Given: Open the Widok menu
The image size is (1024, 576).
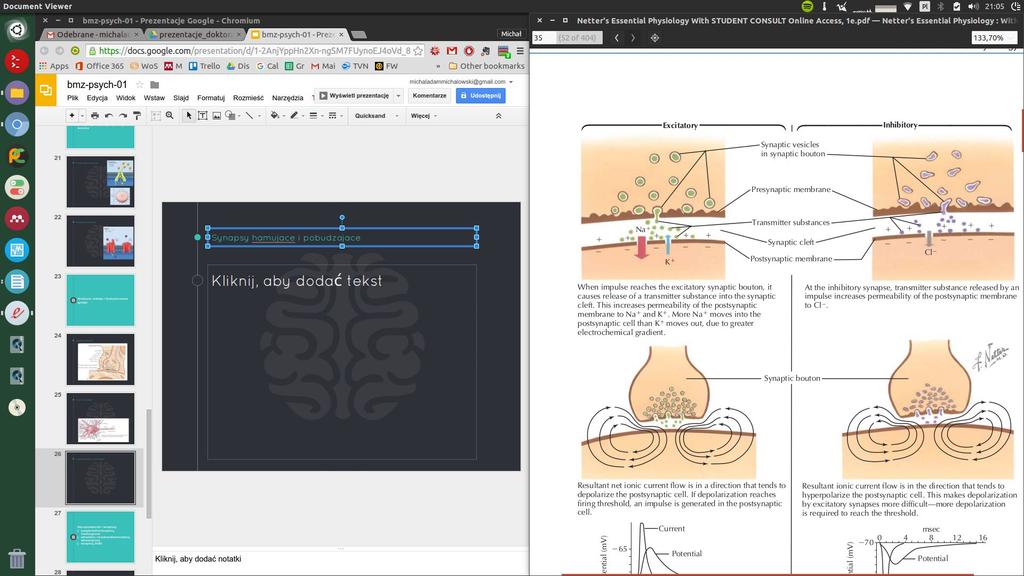Looking at the screenshot, I should tap(125, 98).
